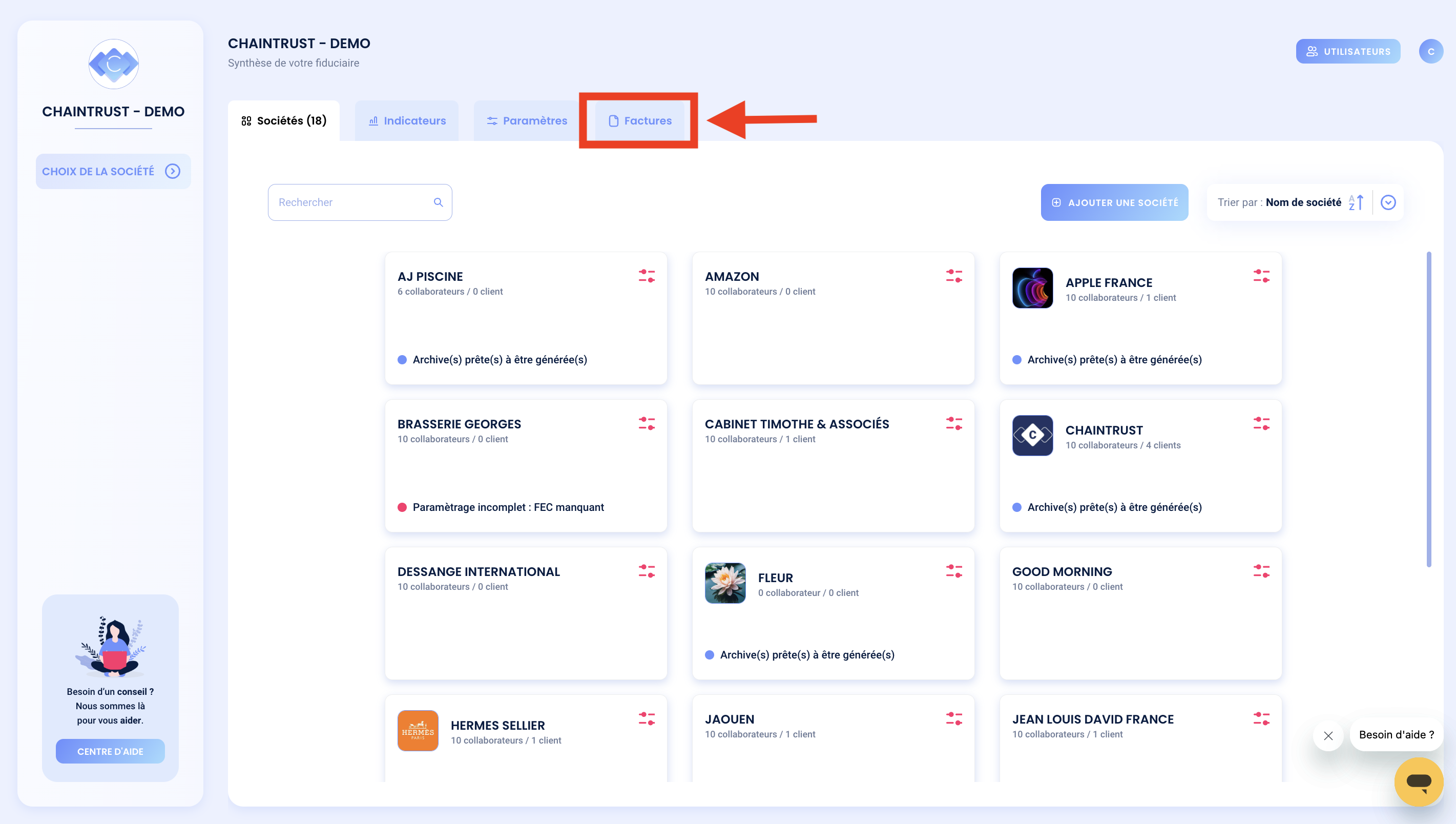The width and height of the screenshot is (1456, 824).
Task: Click AJ PISCINE archive ready status
Action: click(492, 359)
